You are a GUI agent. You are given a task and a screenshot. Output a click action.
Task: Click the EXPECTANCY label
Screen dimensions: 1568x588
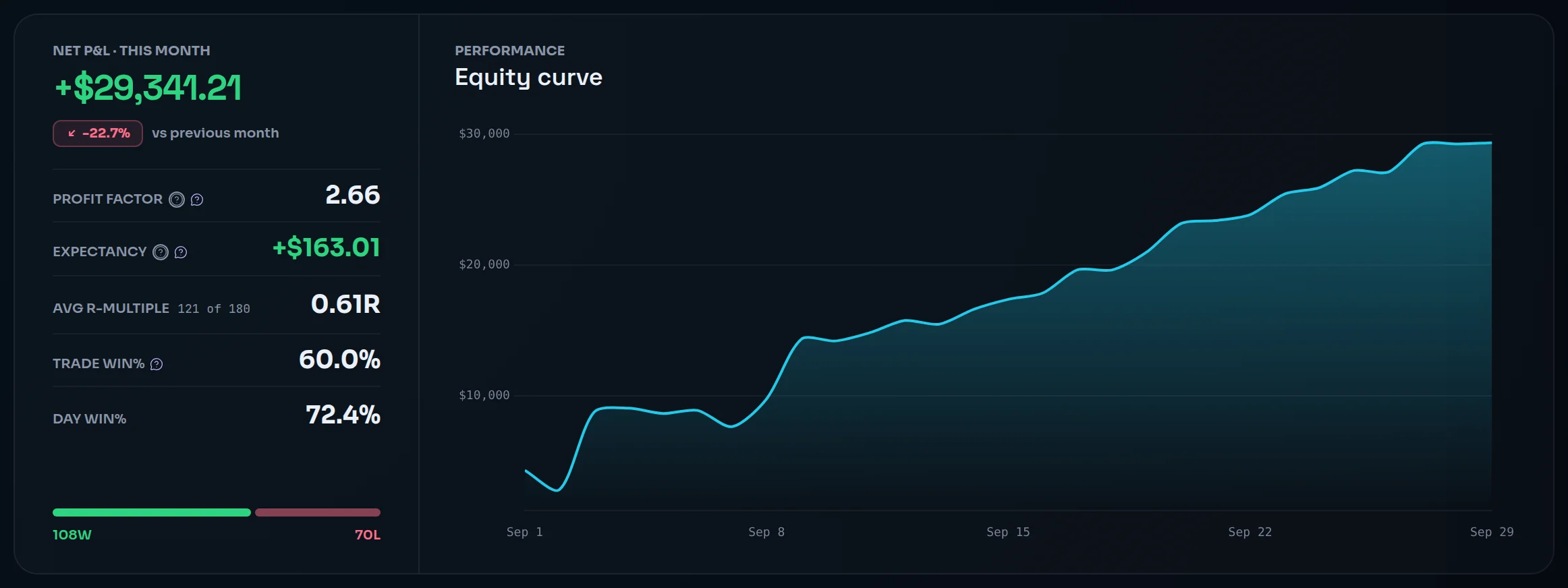coord(100,252)
